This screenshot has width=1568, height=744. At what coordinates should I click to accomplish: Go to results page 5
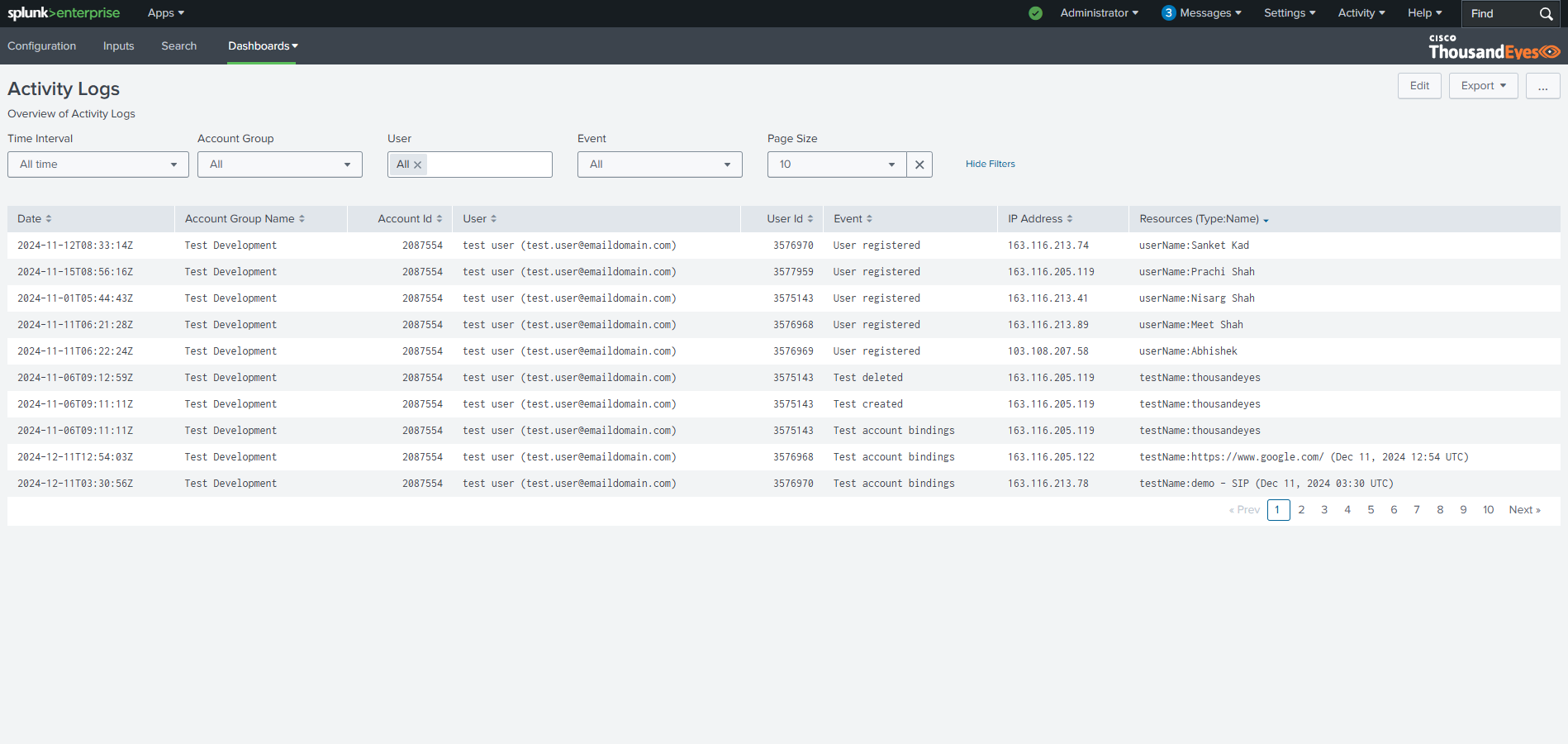1371,510
